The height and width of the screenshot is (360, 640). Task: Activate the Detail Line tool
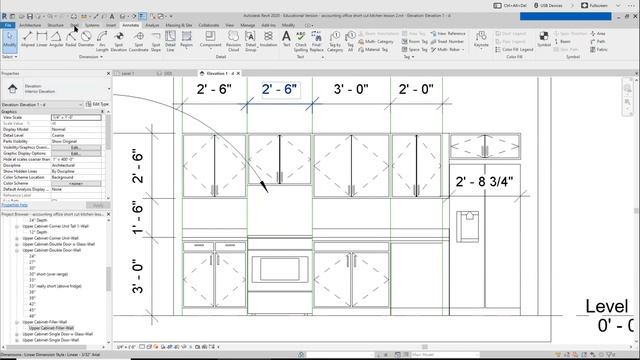point(170,41)
